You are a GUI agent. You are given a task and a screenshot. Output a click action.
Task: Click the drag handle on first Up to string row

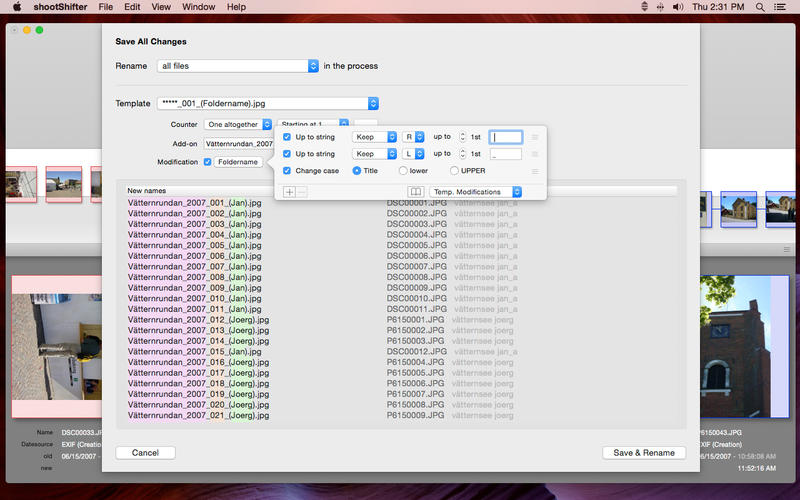coord(535,137)
